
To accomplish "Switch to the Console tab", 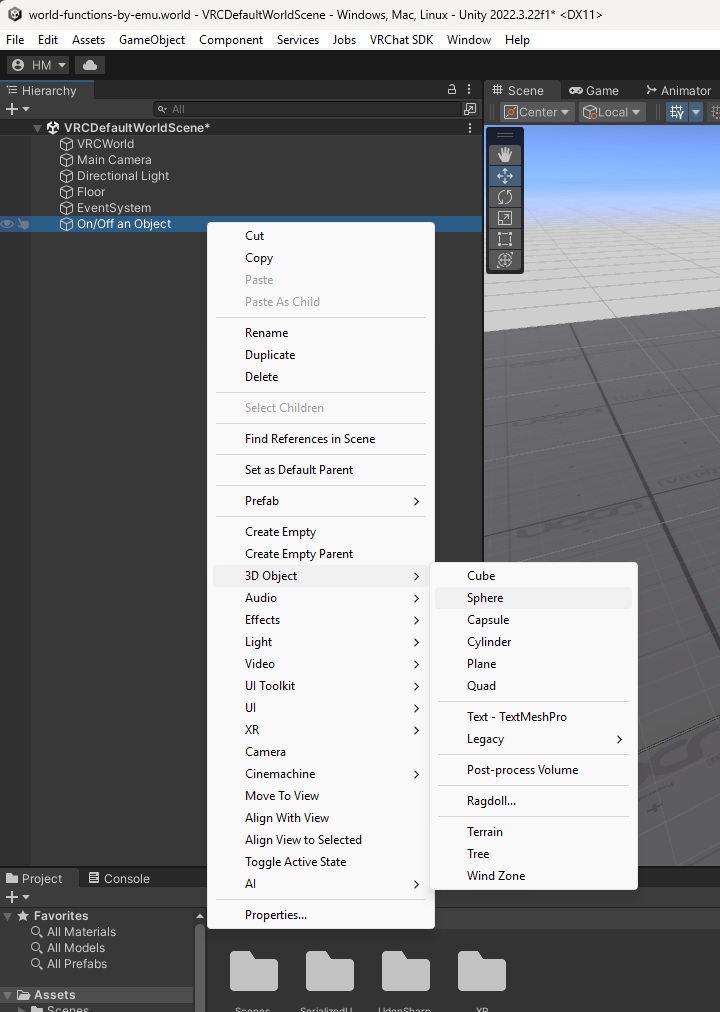I will [118, 878].
